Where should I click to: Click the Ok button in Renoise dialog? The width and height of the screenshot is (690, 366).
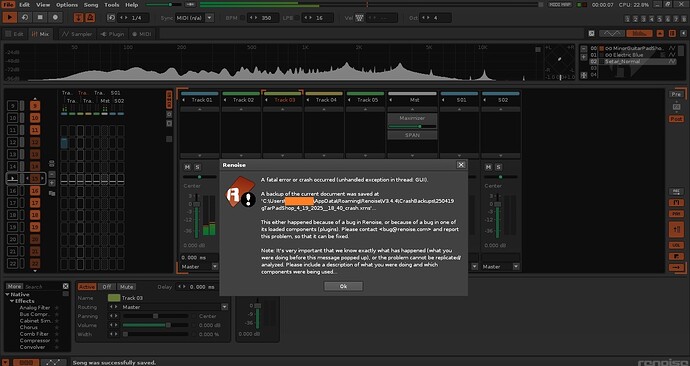coord(343,286)
